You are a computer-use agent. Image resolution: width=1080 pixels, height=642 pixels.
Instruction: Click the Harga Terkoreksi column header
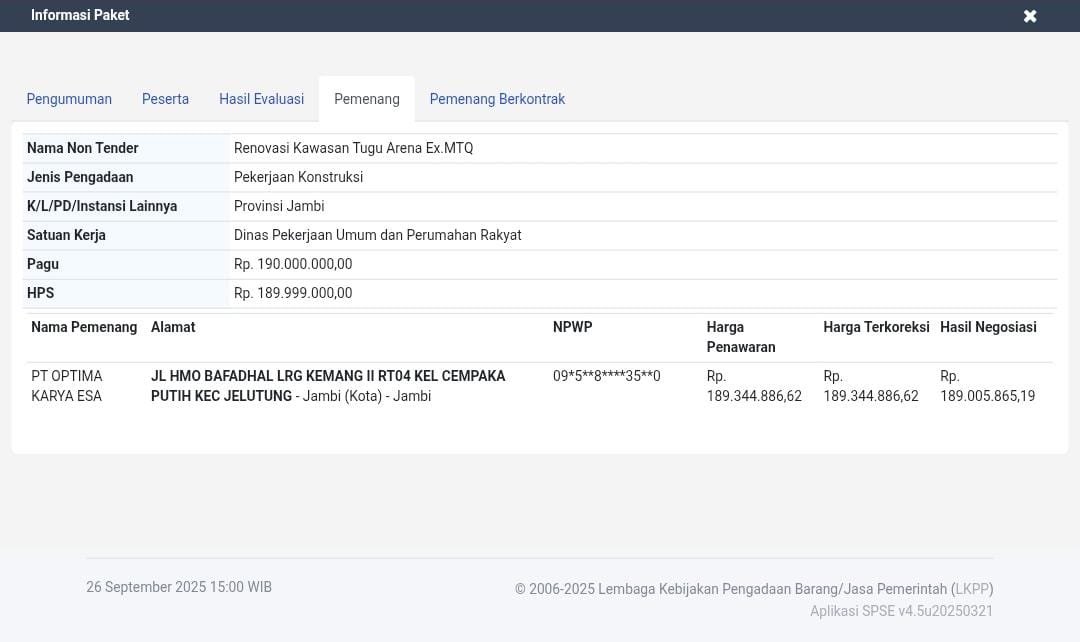pos(876,327)
